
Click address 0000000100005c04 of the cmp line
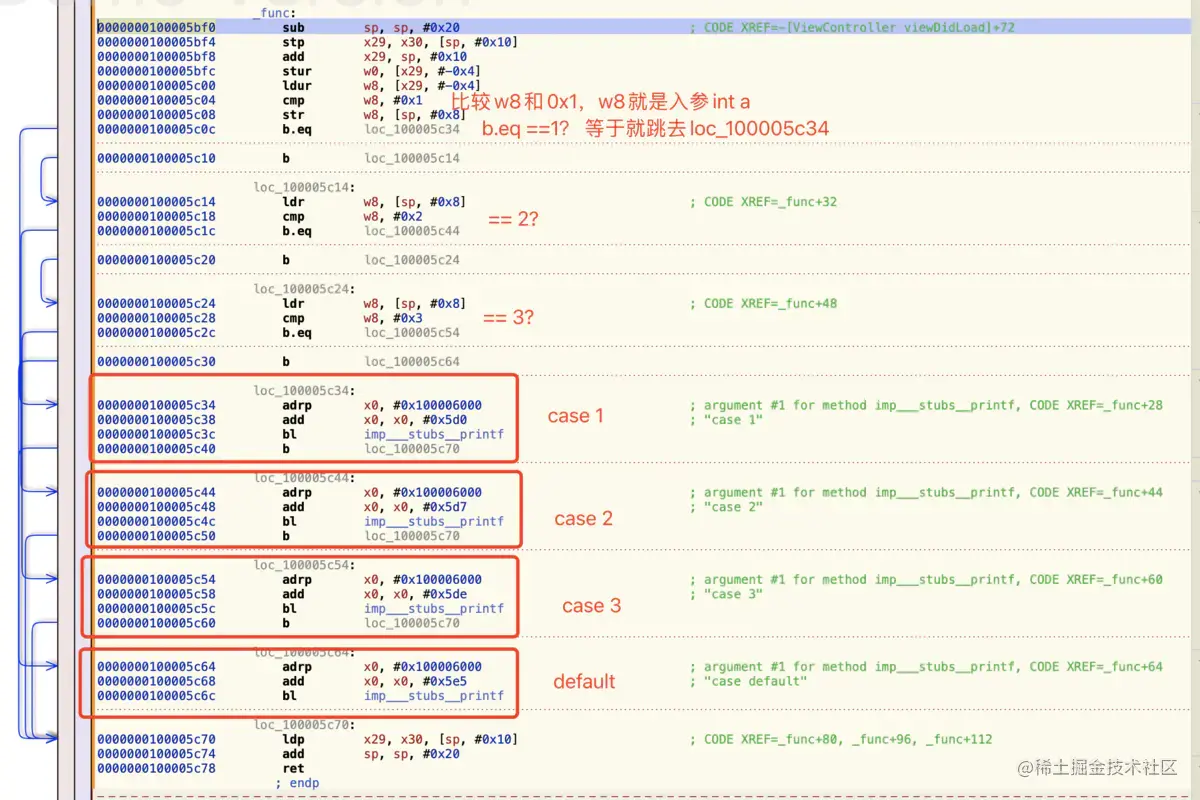pos(156,100)
